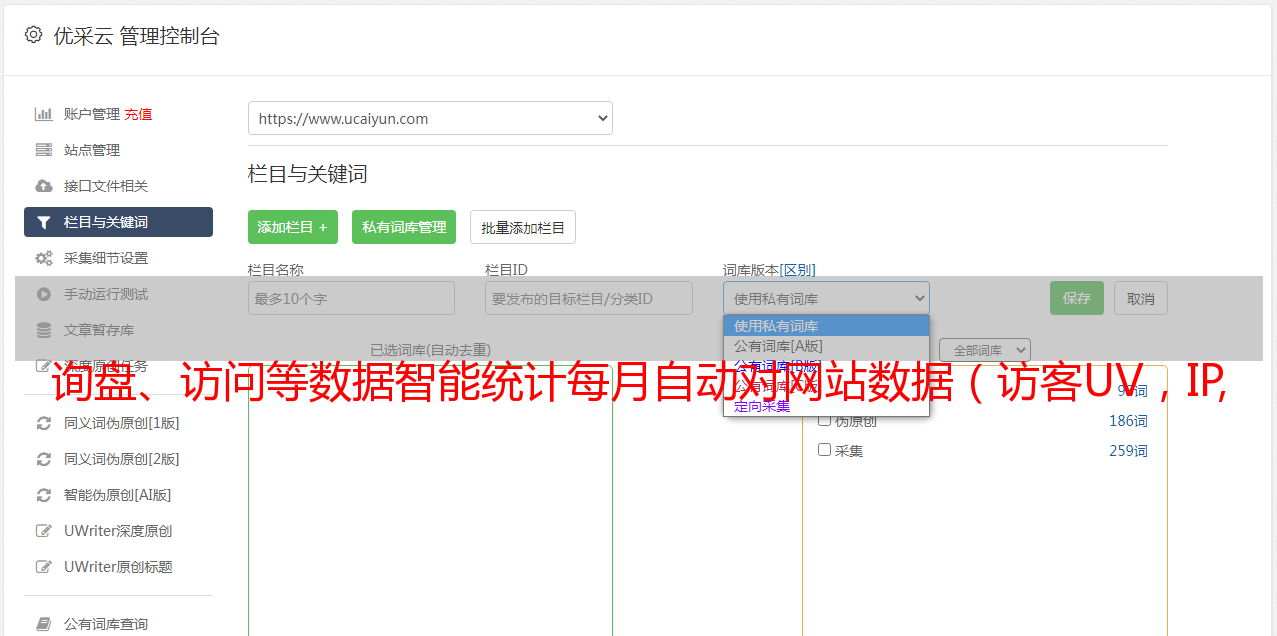The image size is (1277, 636).
Task: Open the 采集细节设置 gears icon
Action: point(44,258)
